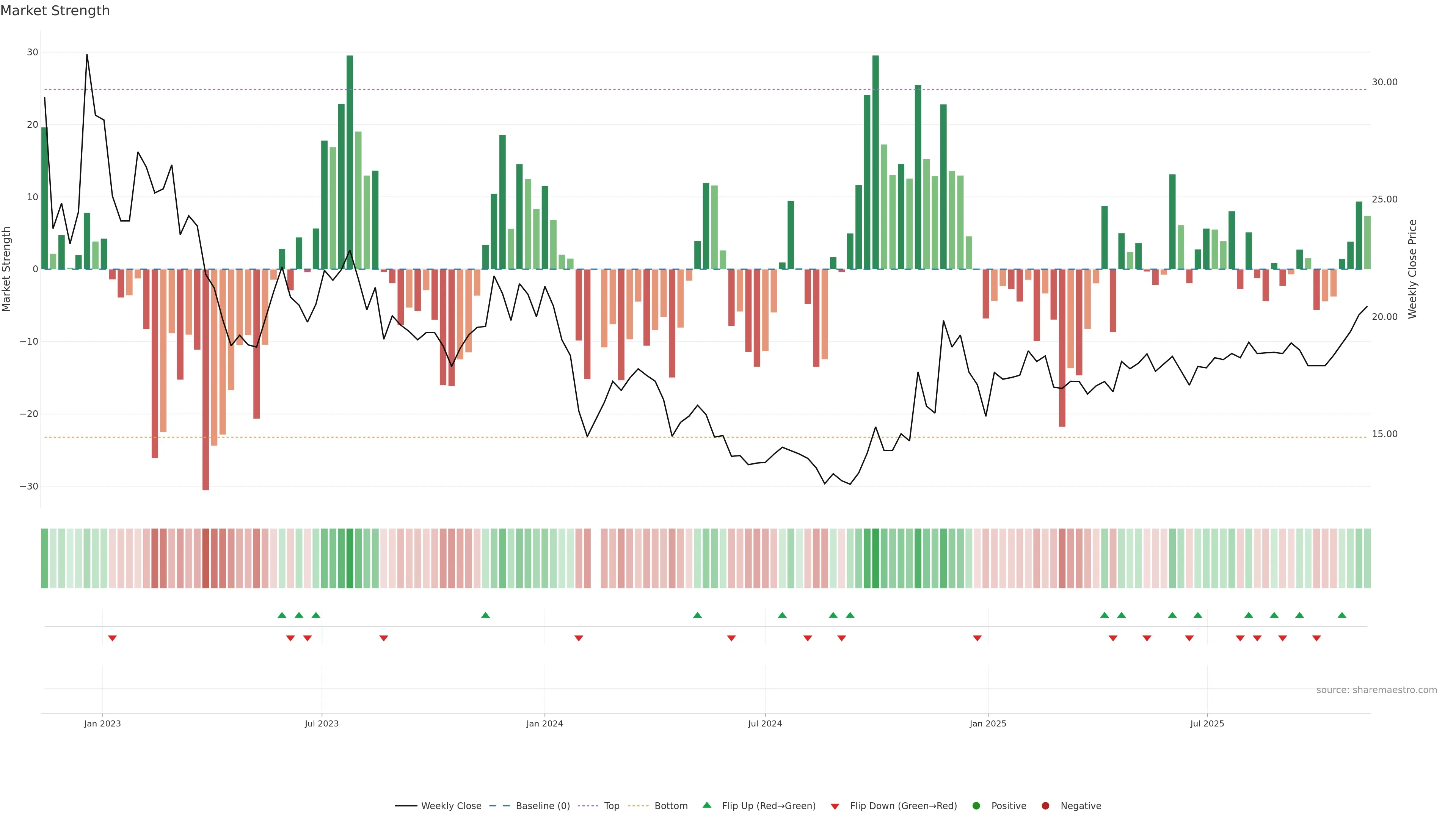Click the 30.00 right-axis price label
This screenshot has width=1456, height=819.
1384,83
